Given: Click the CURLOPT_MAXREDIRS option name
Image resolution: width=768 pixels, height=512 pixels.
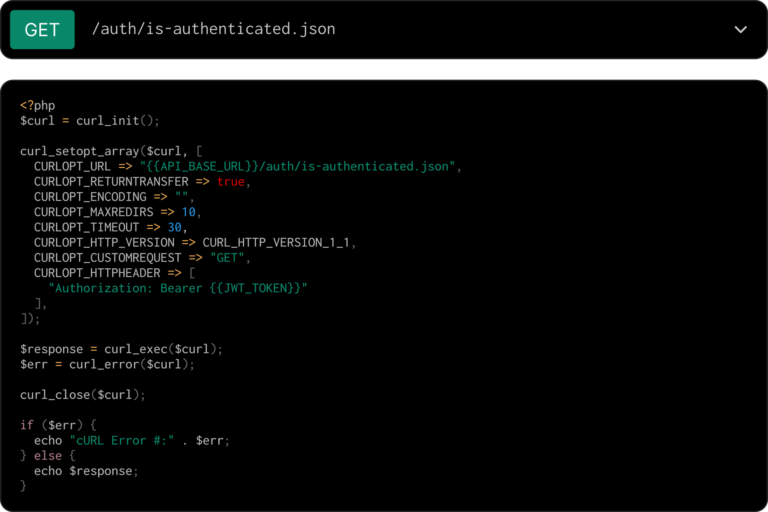Looking at the screenshot, I should 94,212.
